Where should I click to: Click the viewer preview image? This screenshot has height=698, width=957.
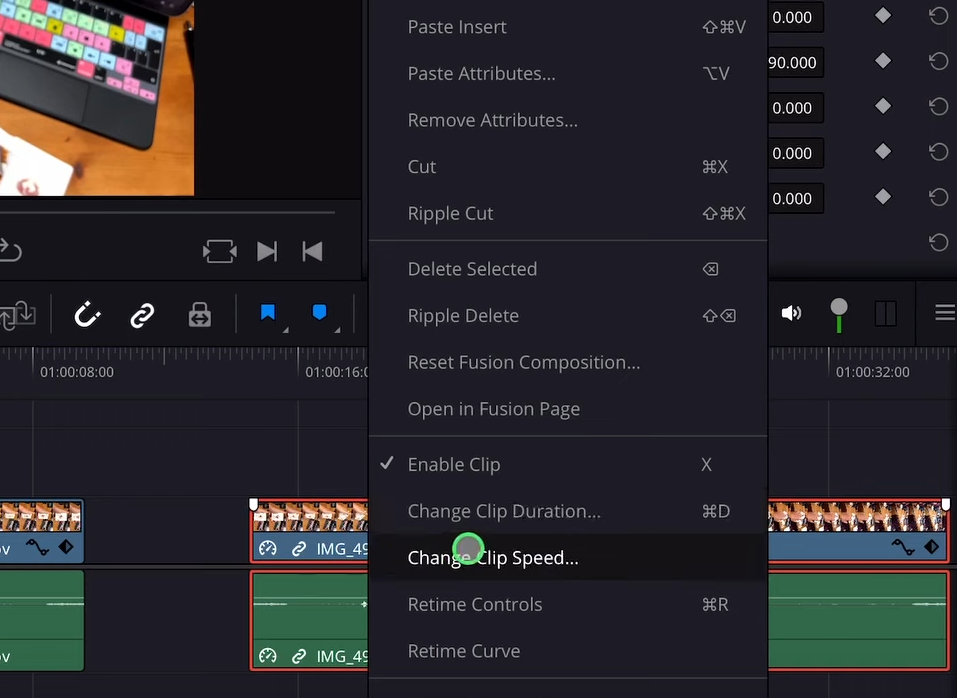(97, 98)
